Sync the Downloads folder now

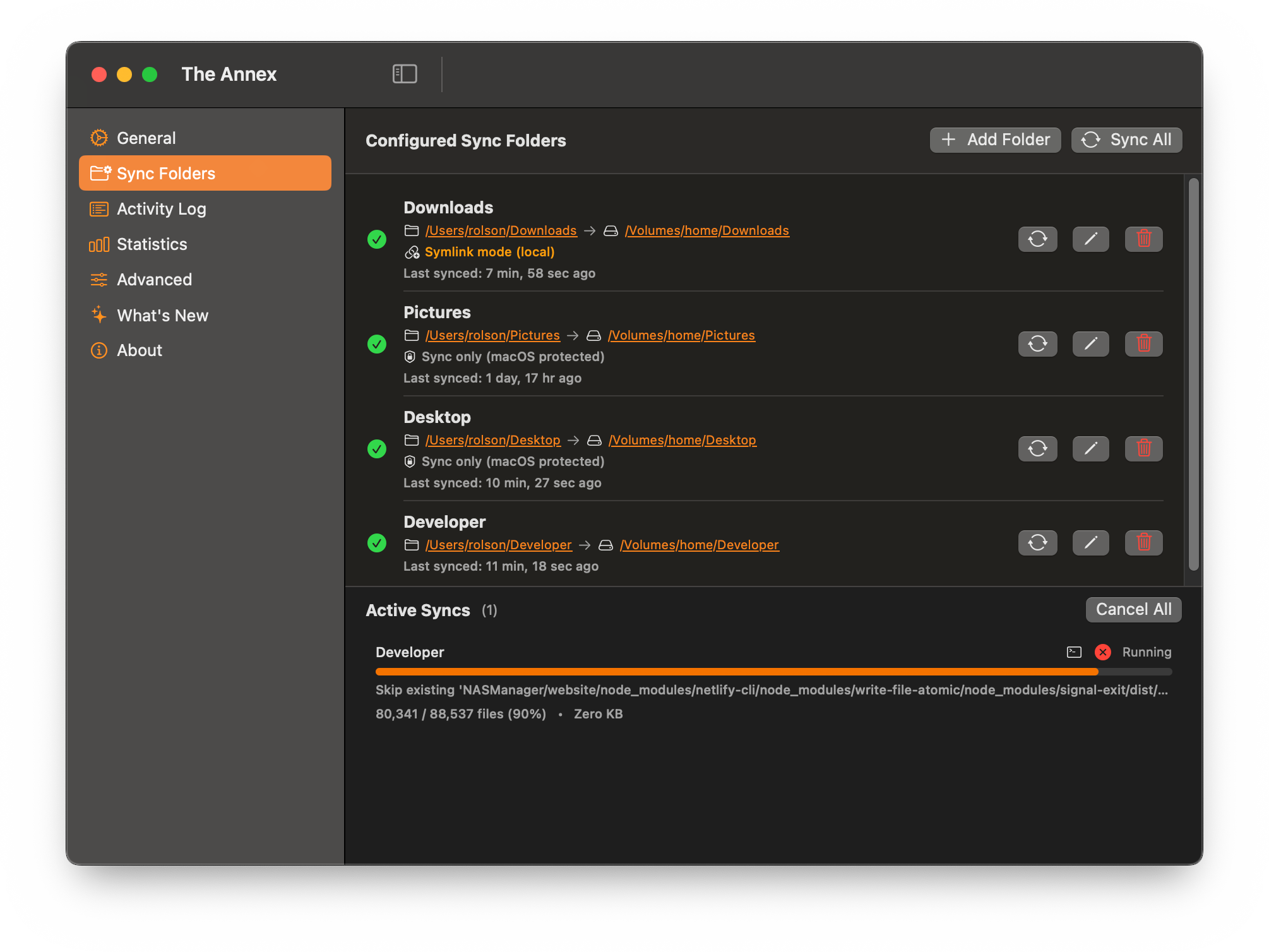click(x=1037, y=239)
